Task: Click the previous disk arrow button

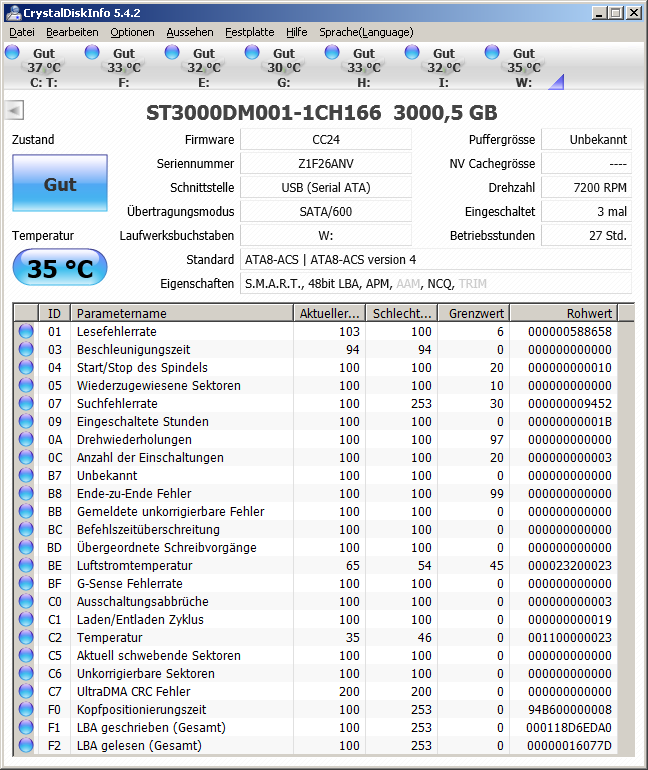Action: click(x=14, y=110)
